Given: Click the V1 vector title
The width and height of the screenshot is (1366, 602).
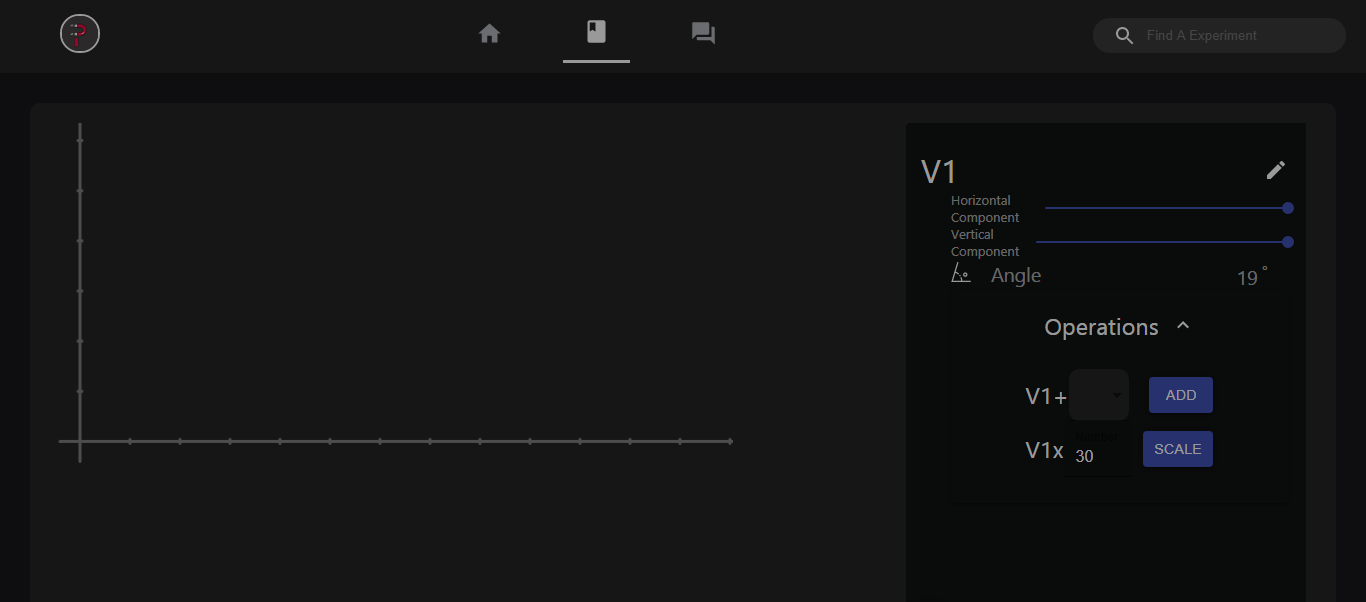Looking at the screenshot, I should point(939,172).
